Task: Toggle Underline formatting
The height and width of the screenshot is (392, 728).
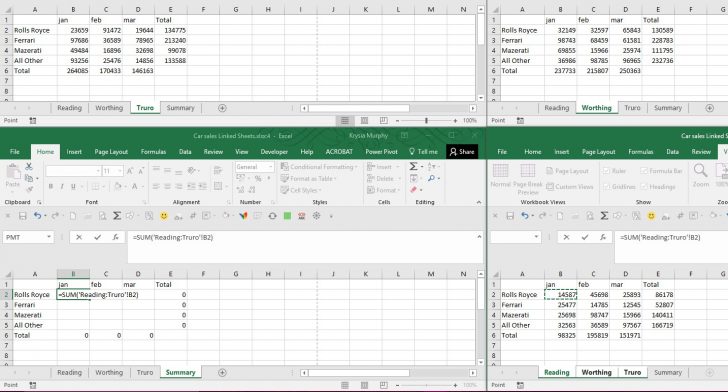Action: pyautogui.click(x=73, y=187)
